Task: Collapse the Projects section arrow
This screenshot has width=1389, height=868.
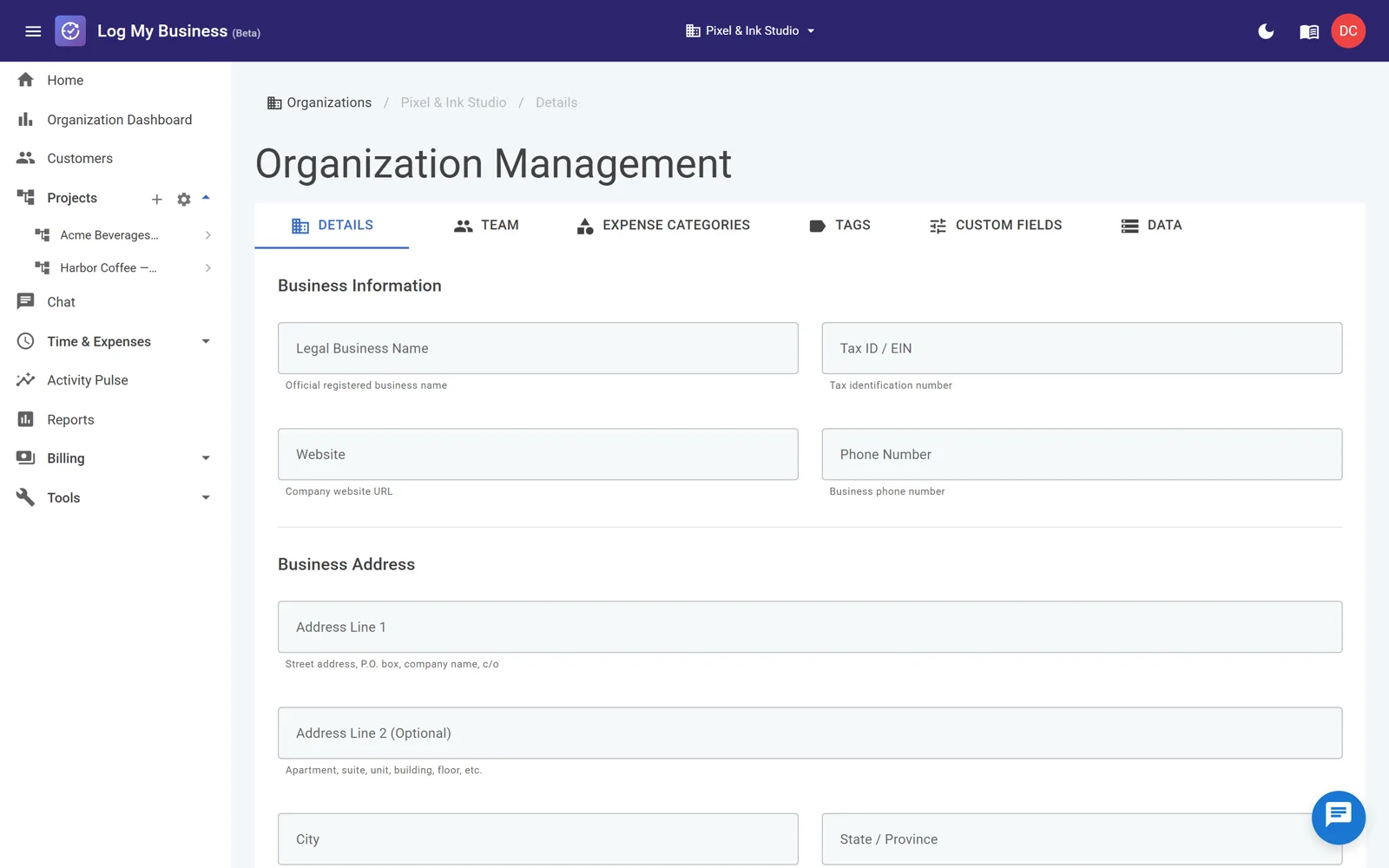Action: coord(206,198)
